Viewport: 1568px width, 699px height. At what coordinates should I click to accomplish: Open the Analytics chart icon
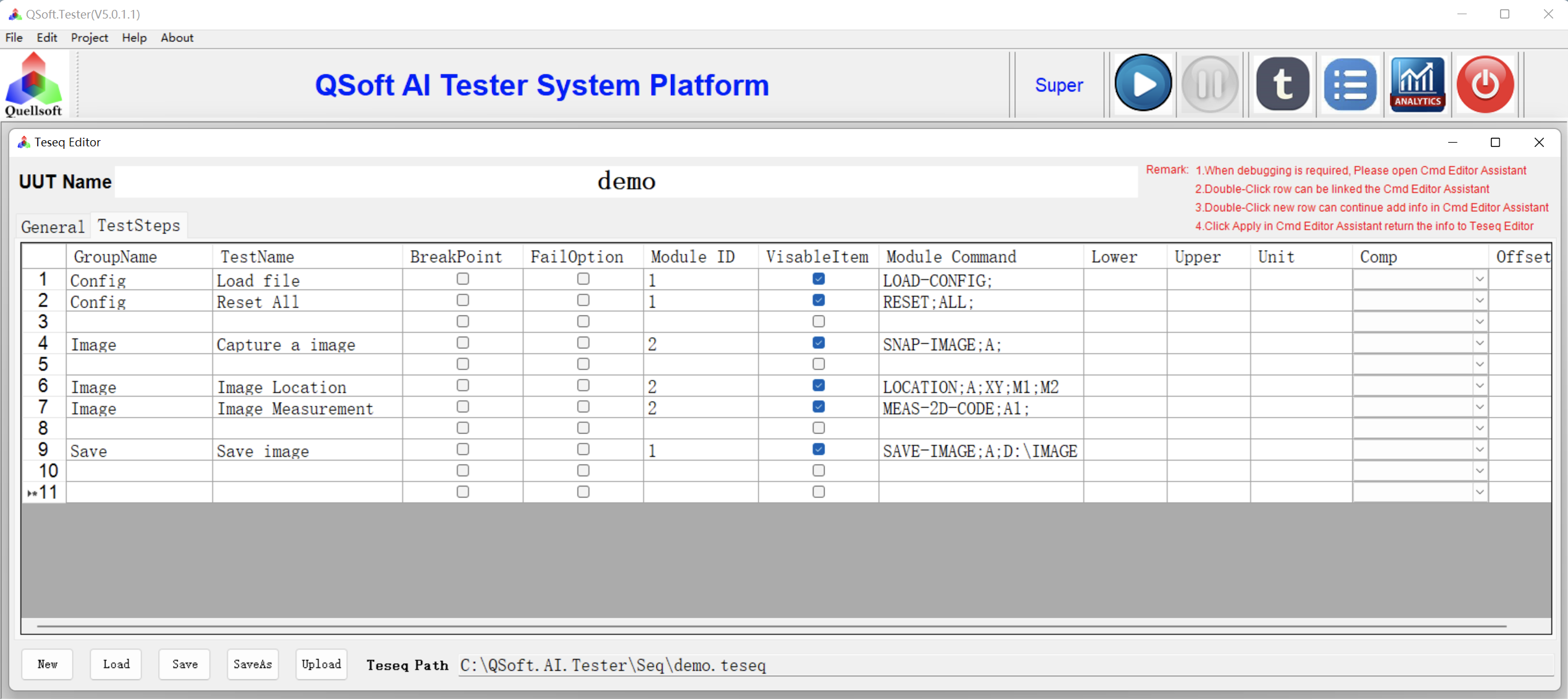(1417, 84)
